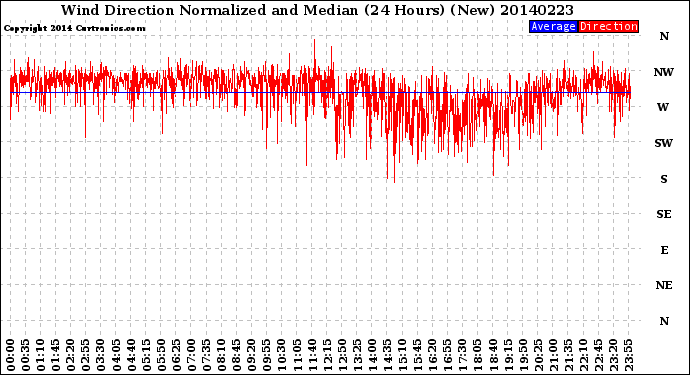Click the 22:45 time label
The width and height of the screenshot is (690, 375).
(598, 355)
